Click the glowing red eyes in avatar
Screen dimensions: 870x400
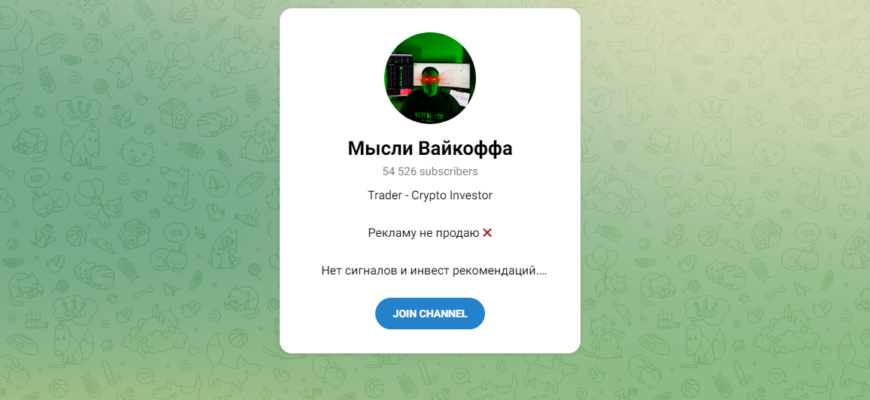(x=430, y=80)
